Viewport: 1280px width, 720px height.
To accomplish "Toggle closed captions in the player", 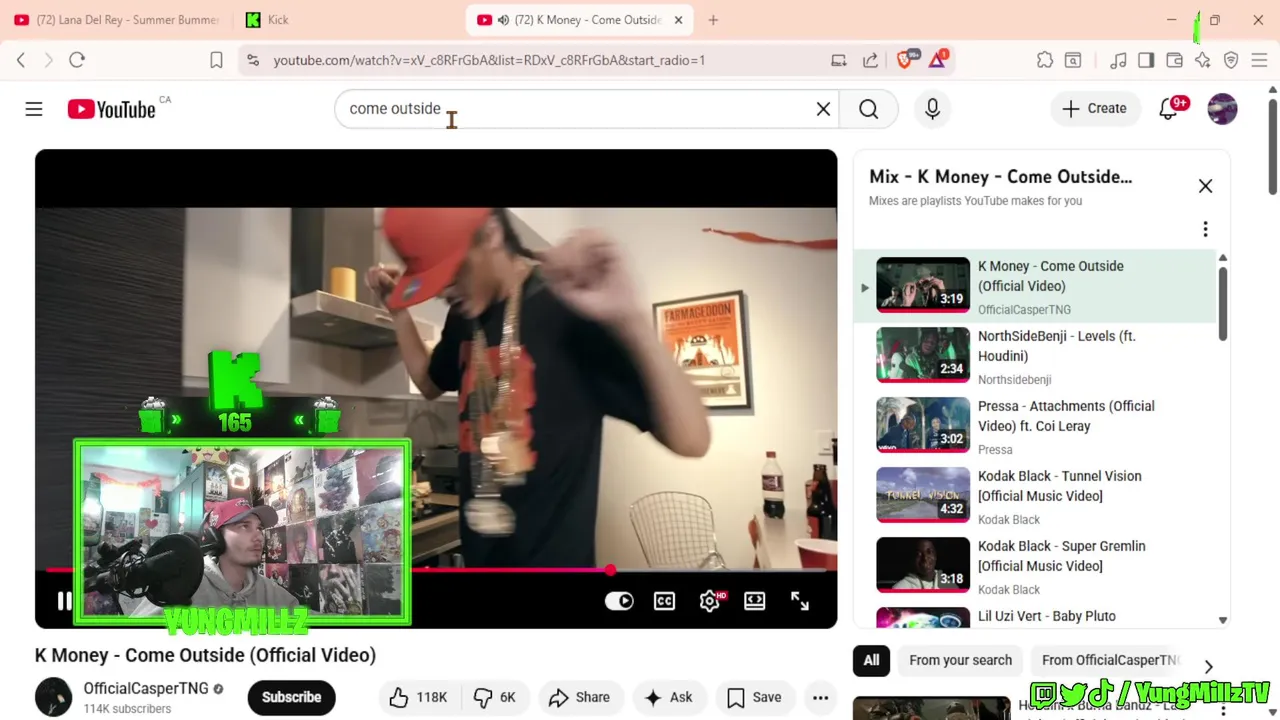I will (664, 601).
